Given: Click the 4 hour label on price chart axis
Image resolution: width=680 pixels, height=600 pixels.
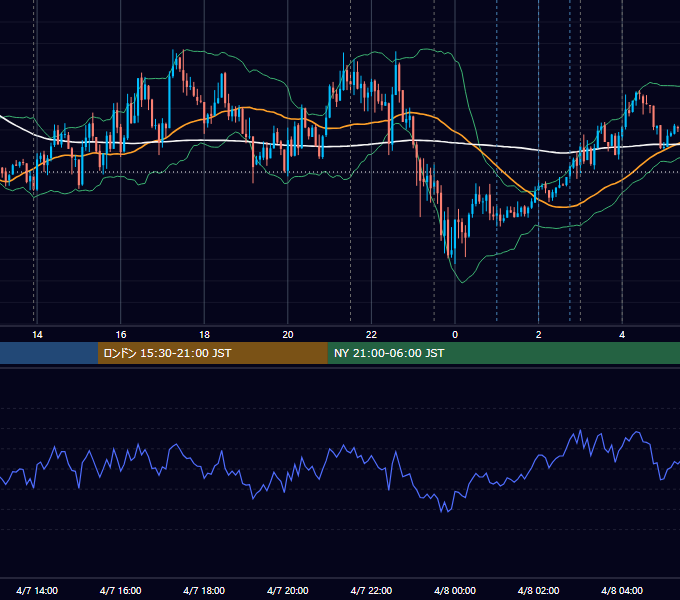Looking at the screenshot, I should pyautogui.click(x=622, y=335).
